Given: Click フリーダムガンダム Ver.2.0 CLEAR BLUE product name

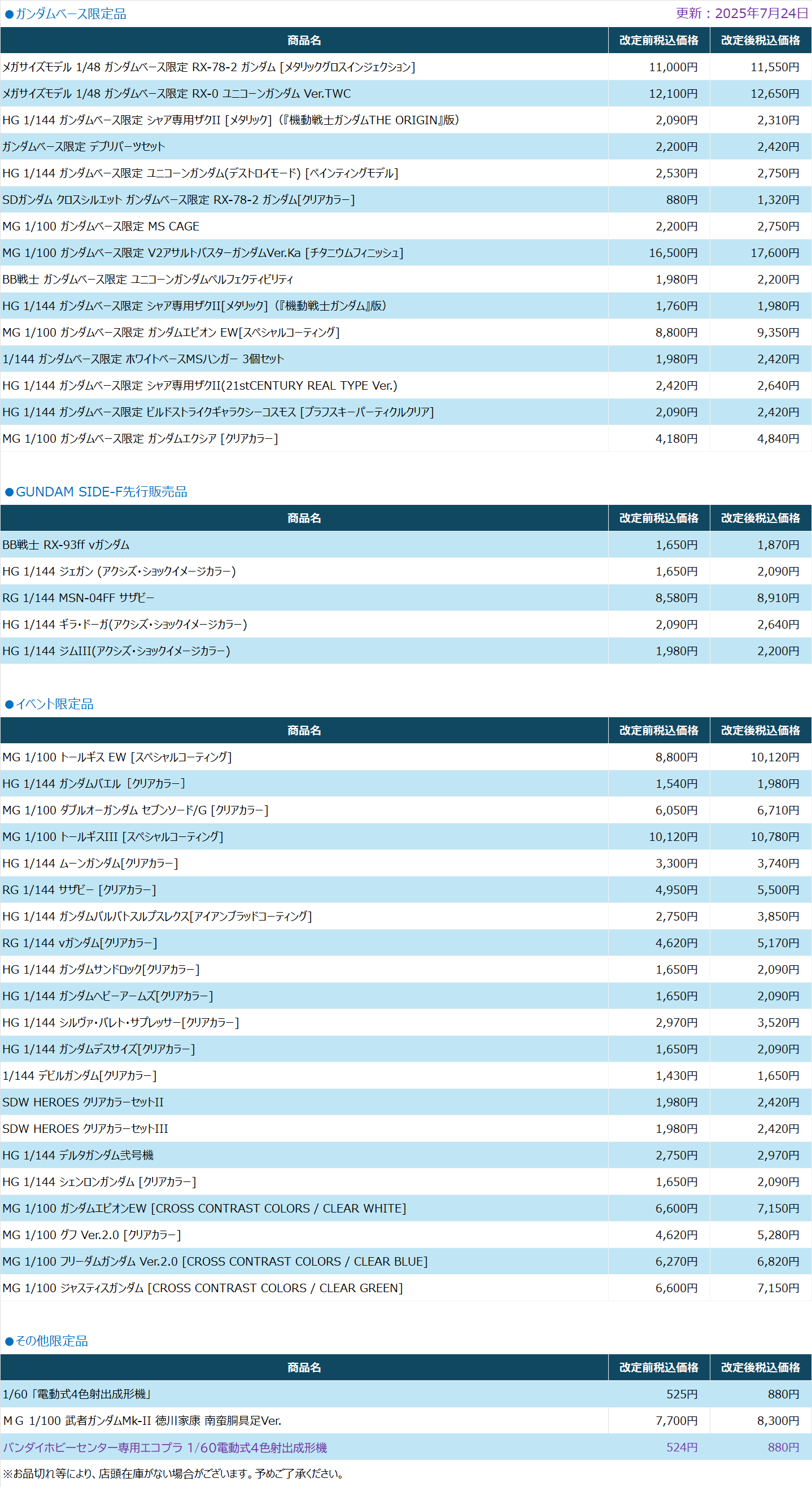Looking at the screenshot, I should (x=215, y=1262).
